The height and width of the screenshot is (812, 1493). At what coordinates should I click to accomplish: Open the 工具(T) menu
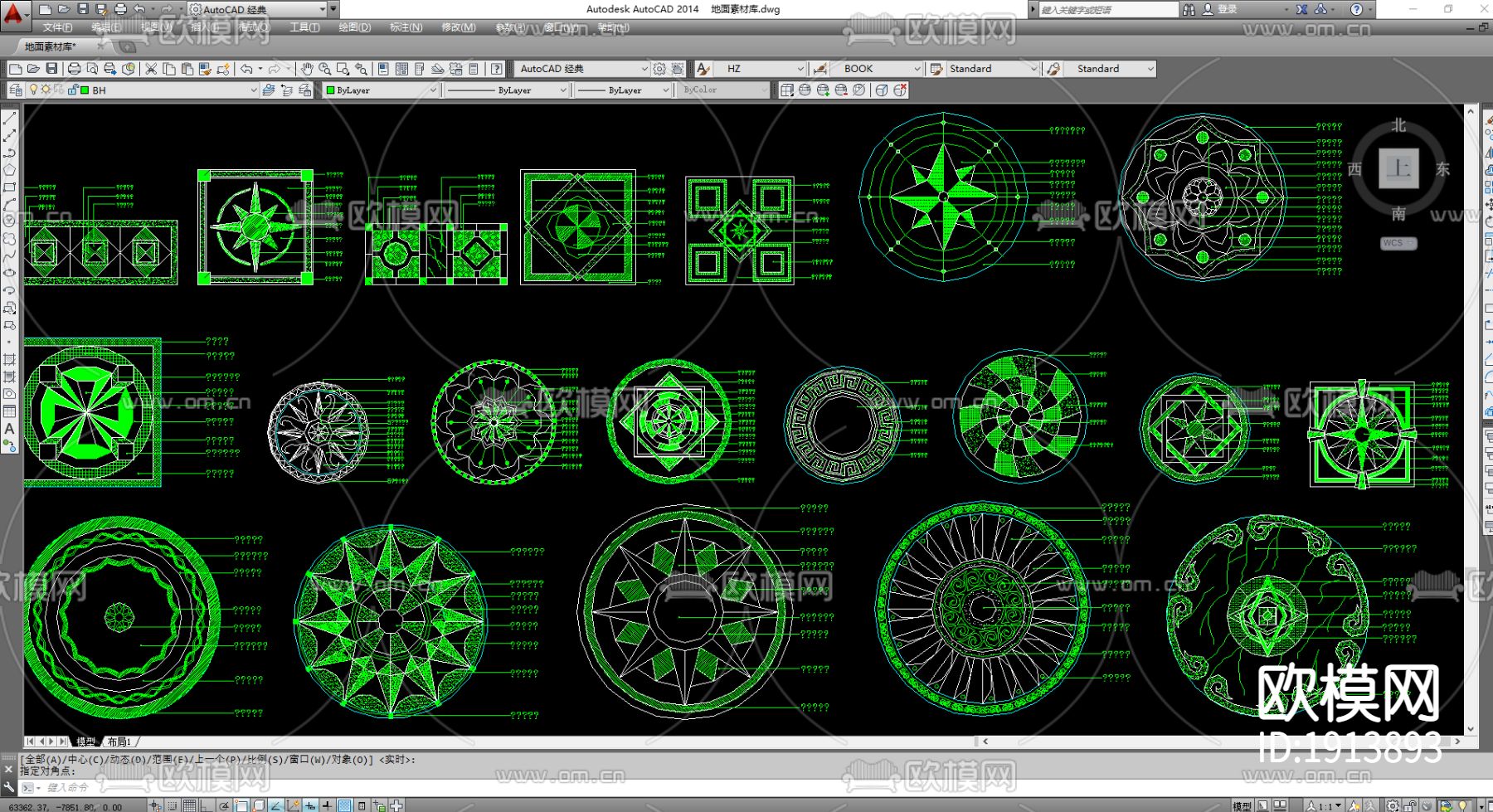[x=304, y=27]
